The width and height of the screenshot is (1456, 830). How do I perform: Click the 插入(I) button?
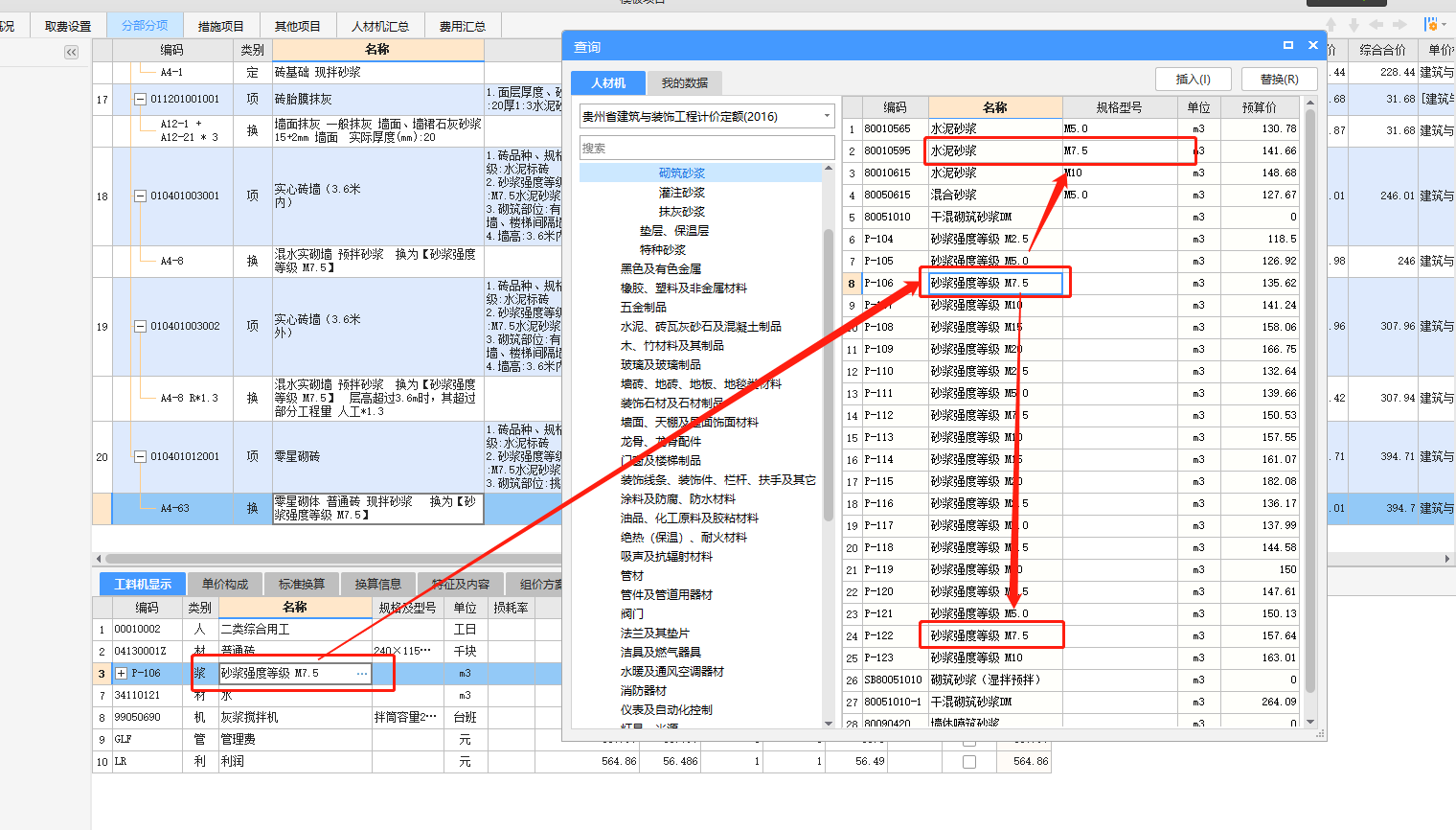tap(1193, 80)
